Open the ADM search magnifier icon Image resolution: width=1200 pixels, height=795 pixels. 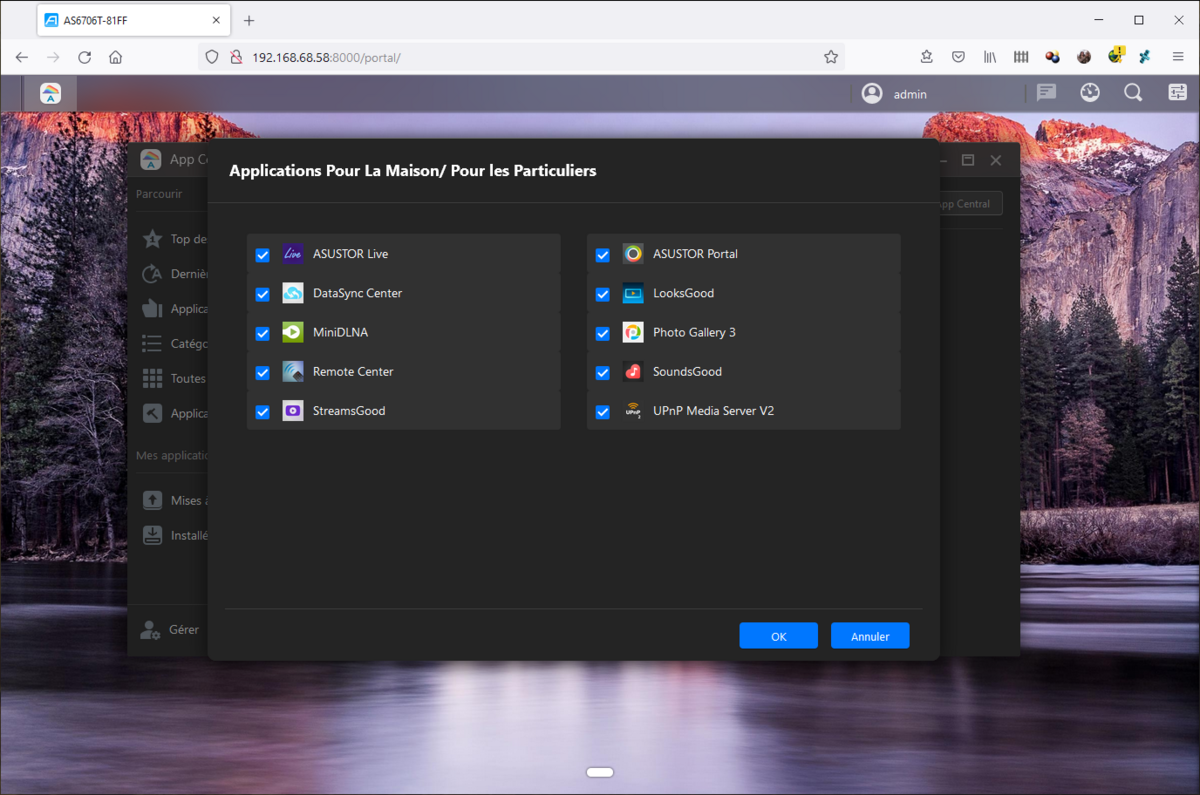(x=1133, y=93)
